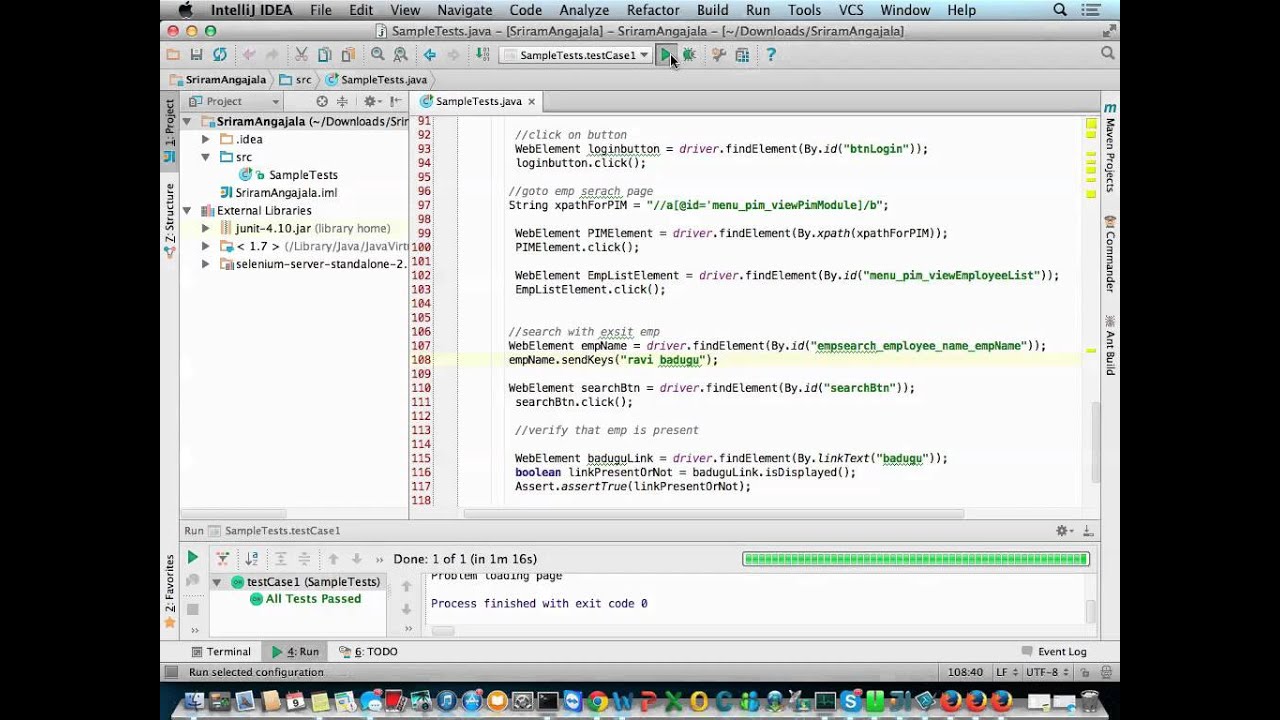Click the green test progress bar
1280x720 pixels.
(915, 559)
